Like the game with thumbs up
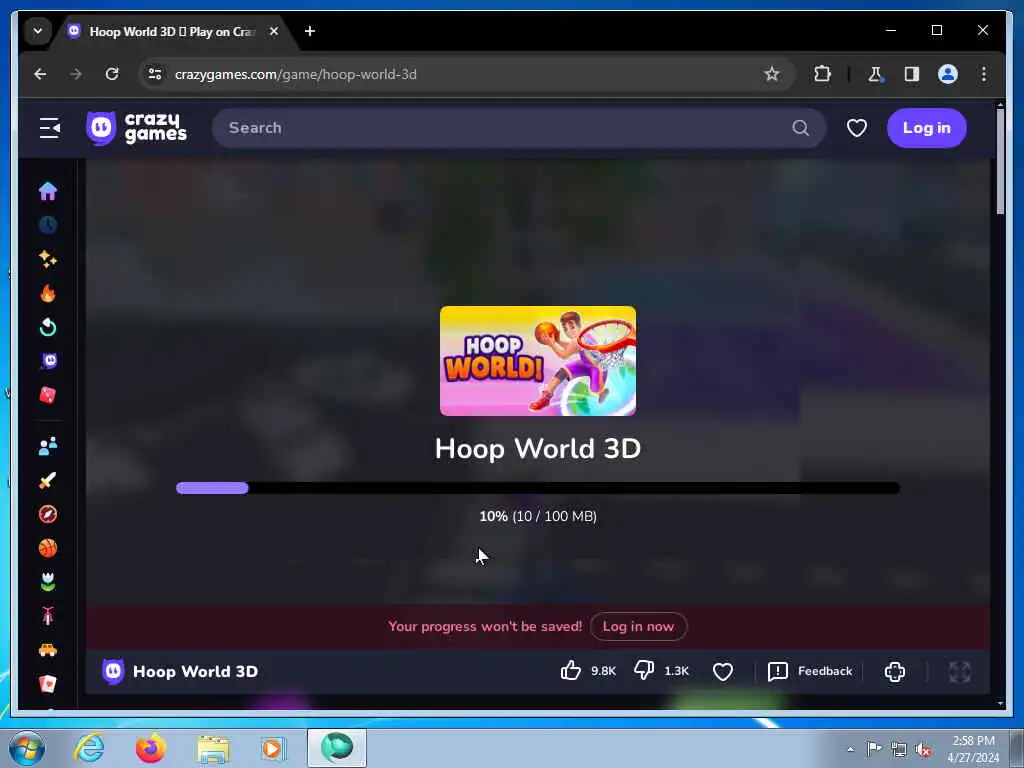Viewport: 1024px width, 768px height. 571,671
